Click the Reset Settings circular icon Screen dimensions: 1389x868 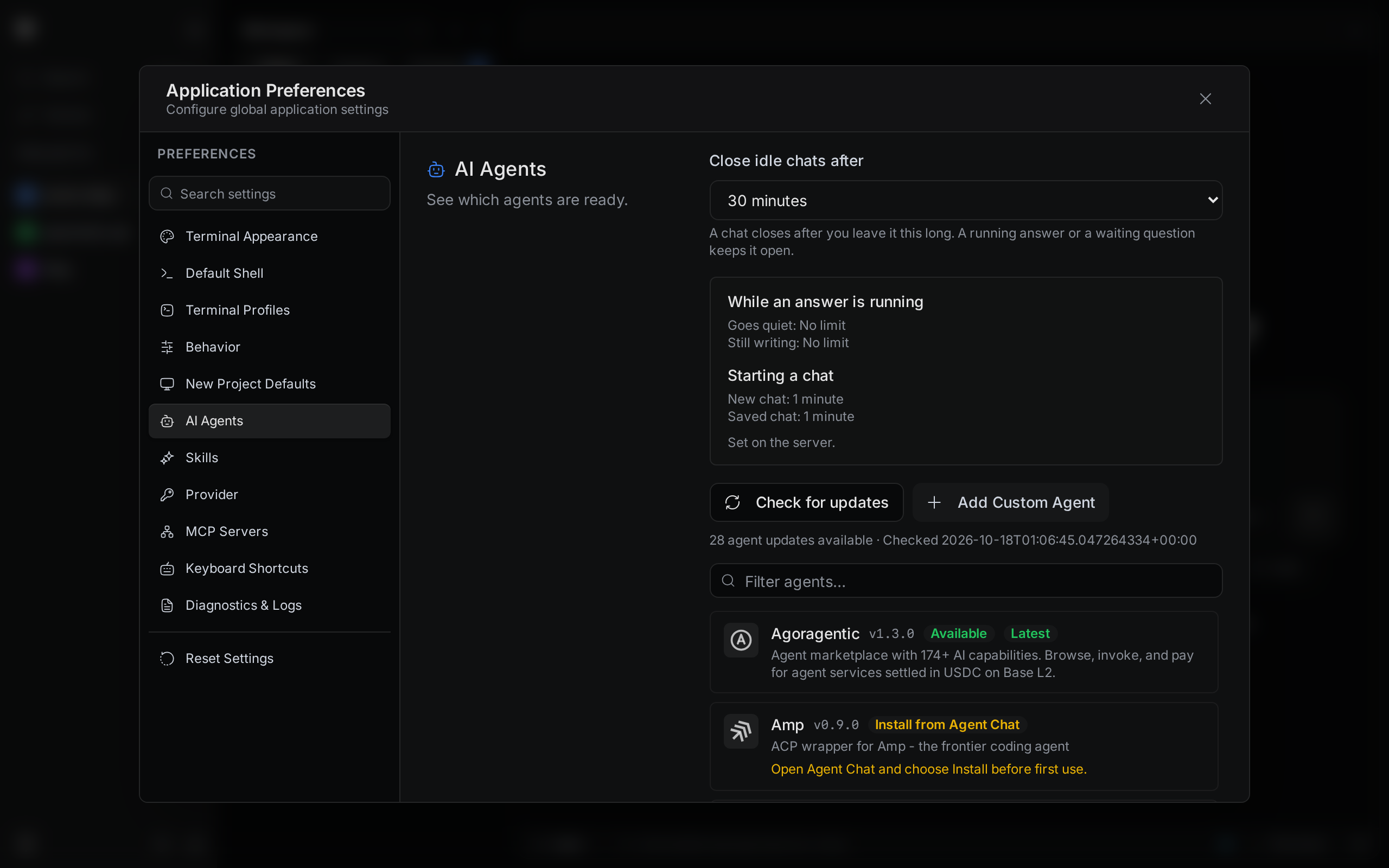click(167, 659)
